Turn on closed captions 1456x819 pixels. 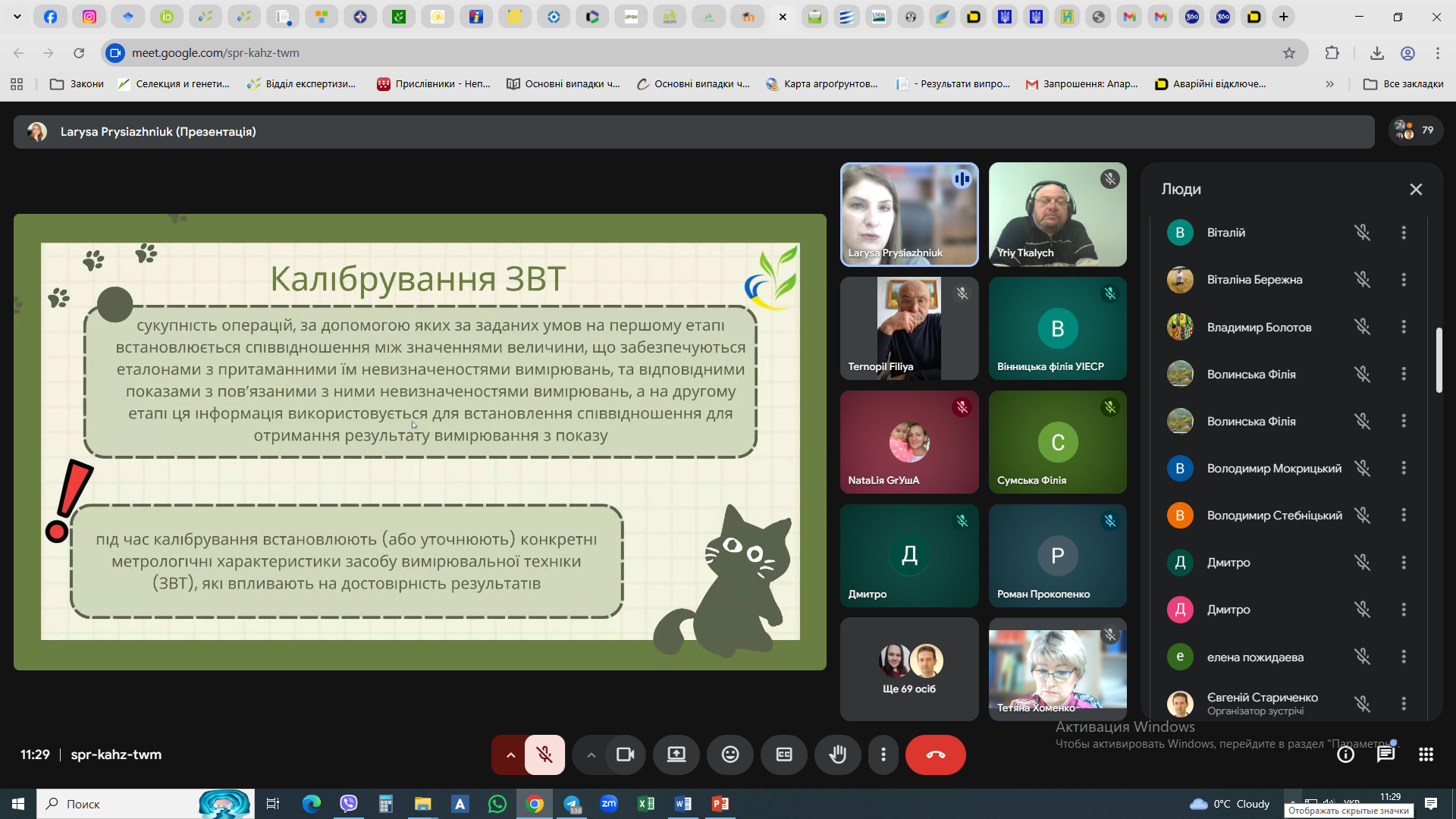point(783,755)
